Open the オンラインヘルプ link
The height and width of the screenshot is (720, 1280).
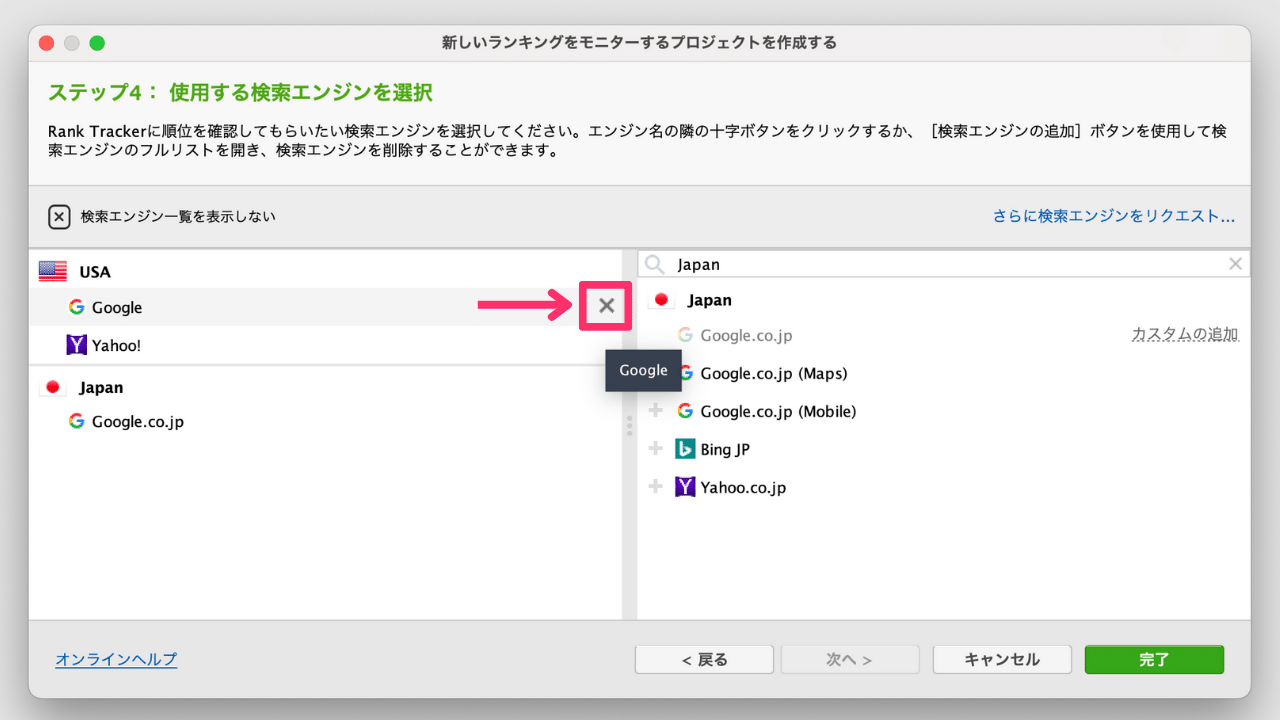[116, 659]
